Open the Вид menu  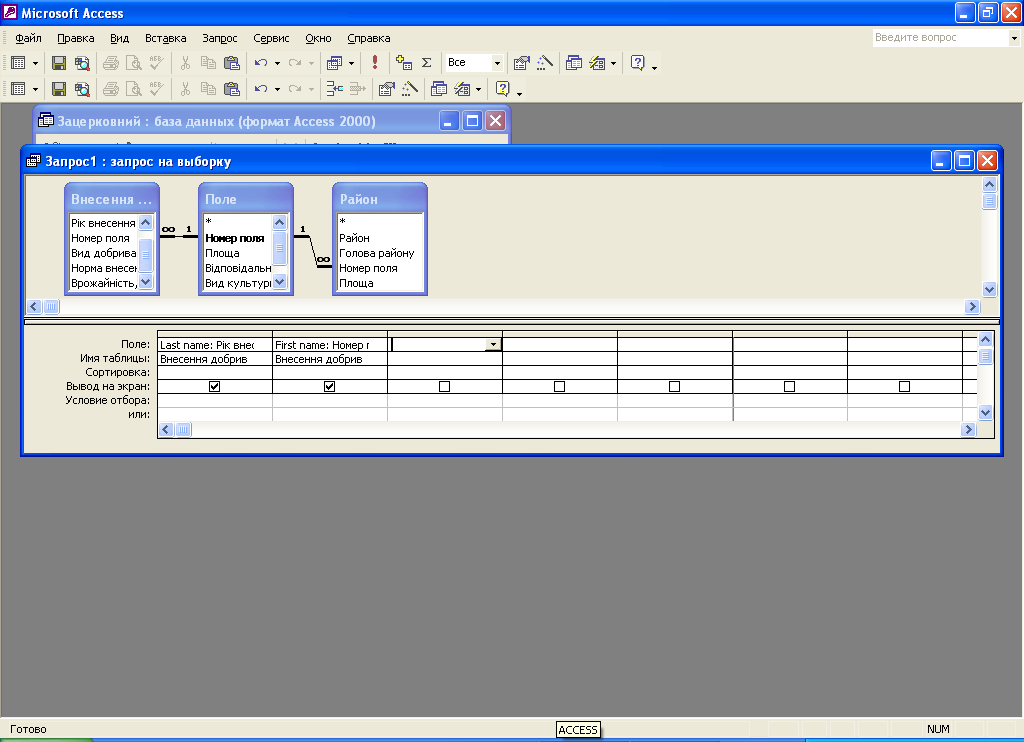point(120,38)
